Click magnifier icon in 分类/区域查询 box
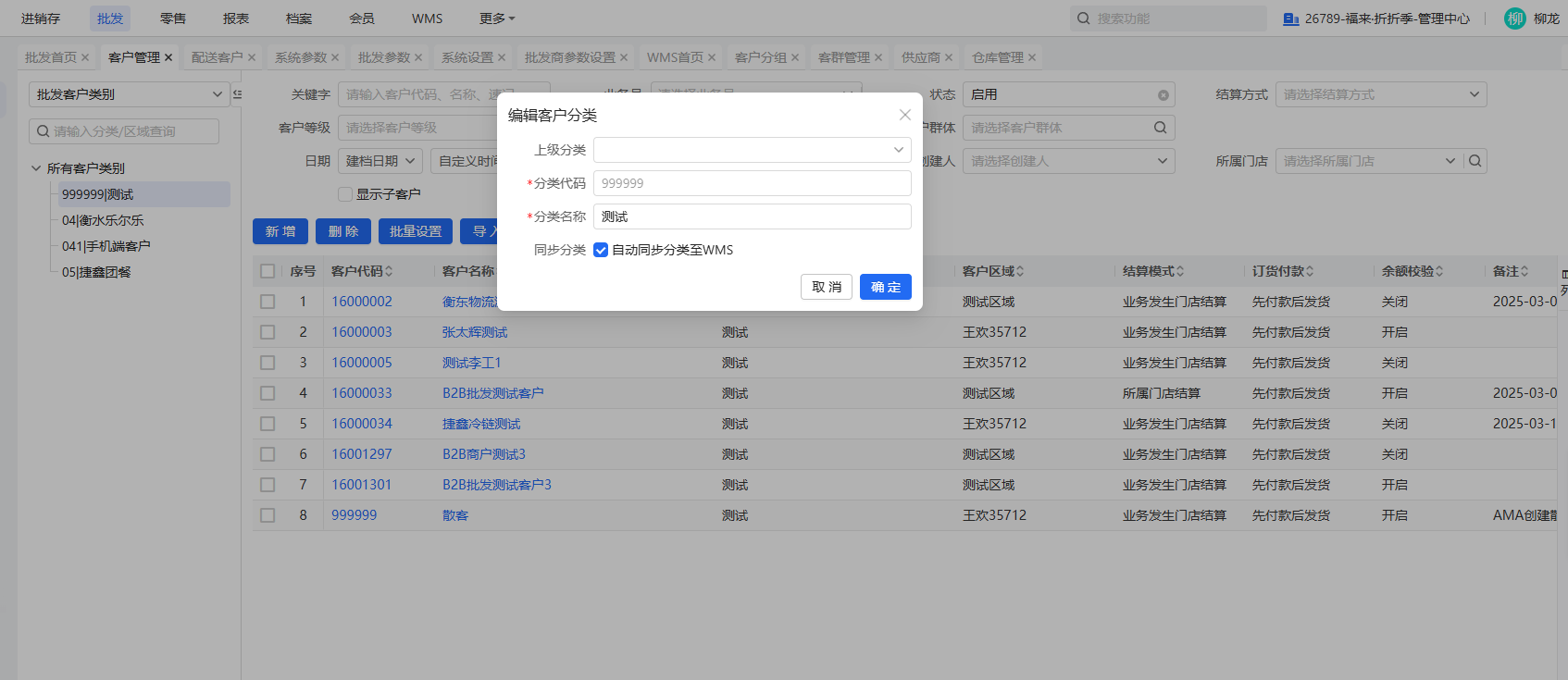The image size is (1568, 680). (x=43, y=131)
